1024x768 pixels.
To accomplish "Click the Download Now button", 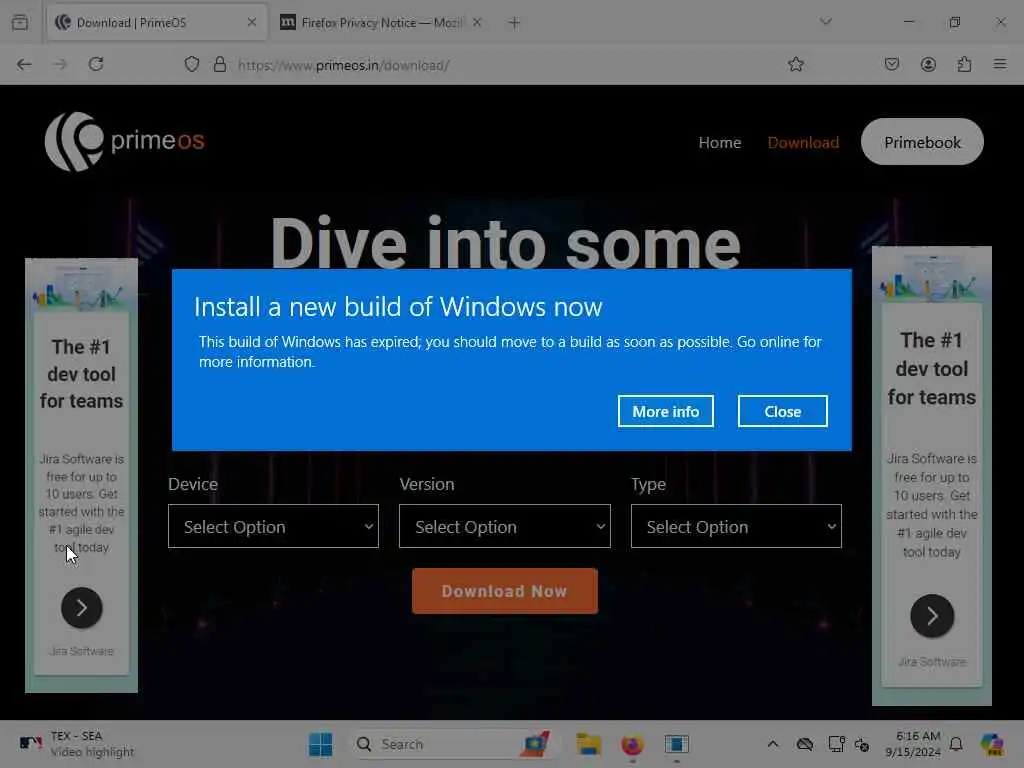I will pyautogui.click(x=505, y=591).
